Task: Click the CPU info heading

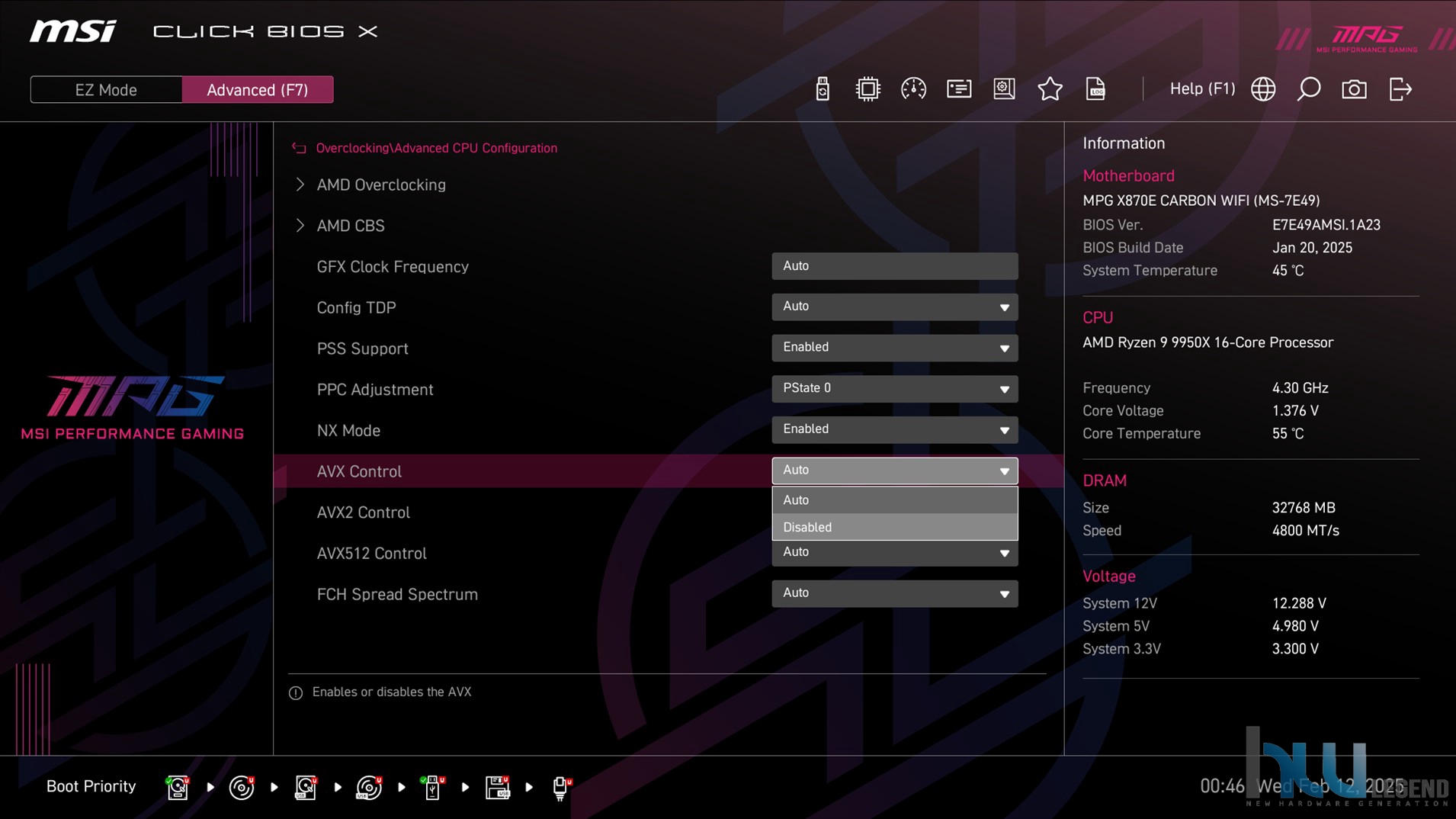Action: (x=1098, y=318)
